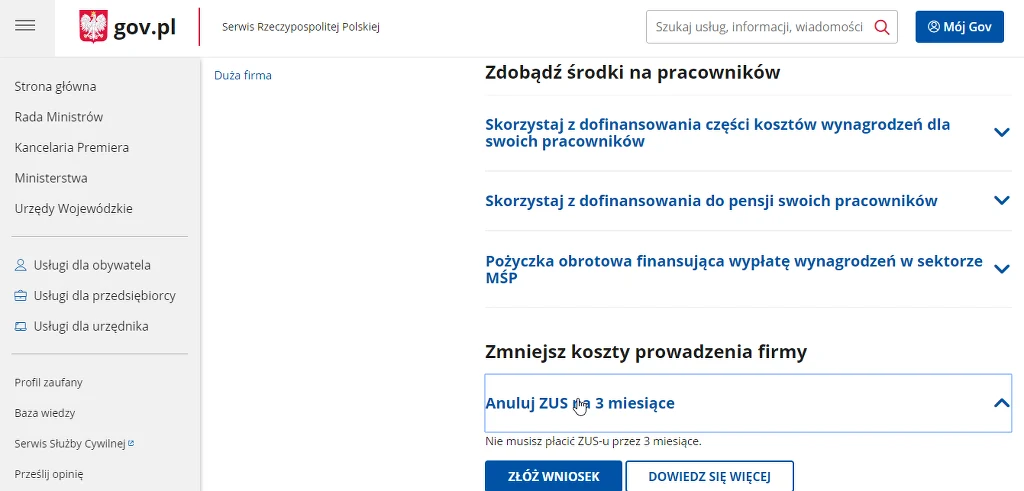Collapse Anuluj ZUS na 3 miesiące chevron
The height and width of the screenshot is (491, 1024).
click(1002, 403)
